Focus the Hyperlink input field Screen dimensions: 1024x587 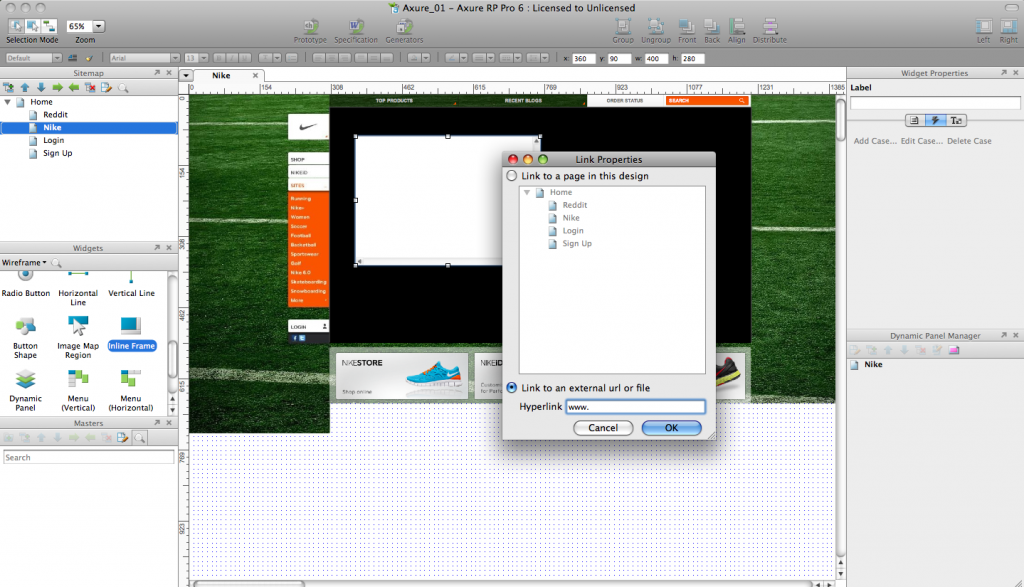click(635, 406)
